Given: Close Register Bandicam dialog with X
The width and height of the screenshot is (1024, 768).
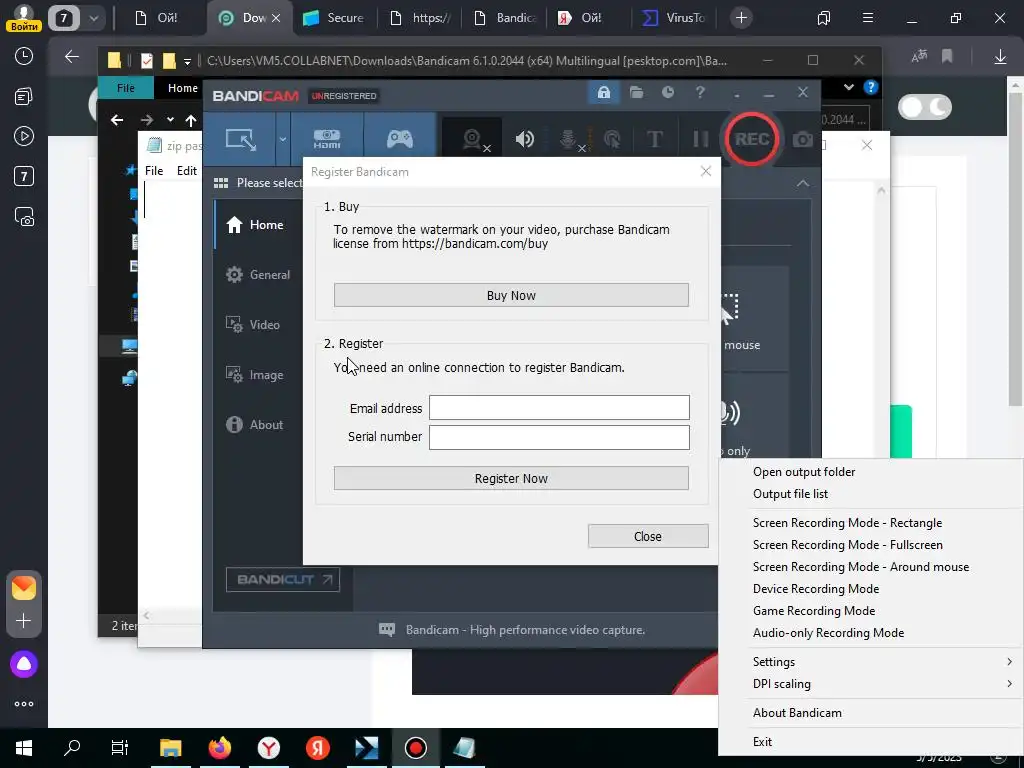Looking at the screenshot, I should pyautogui.click(x=706, y=171).
